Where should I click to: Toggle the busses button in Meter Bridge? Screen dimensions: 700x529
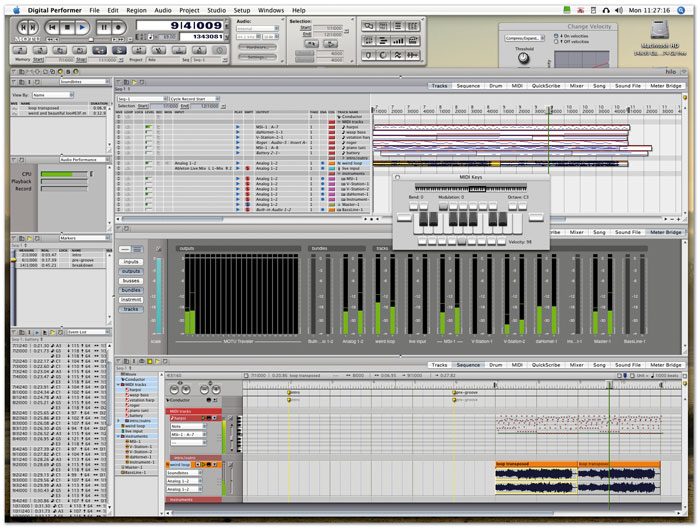tap(131, 280)
